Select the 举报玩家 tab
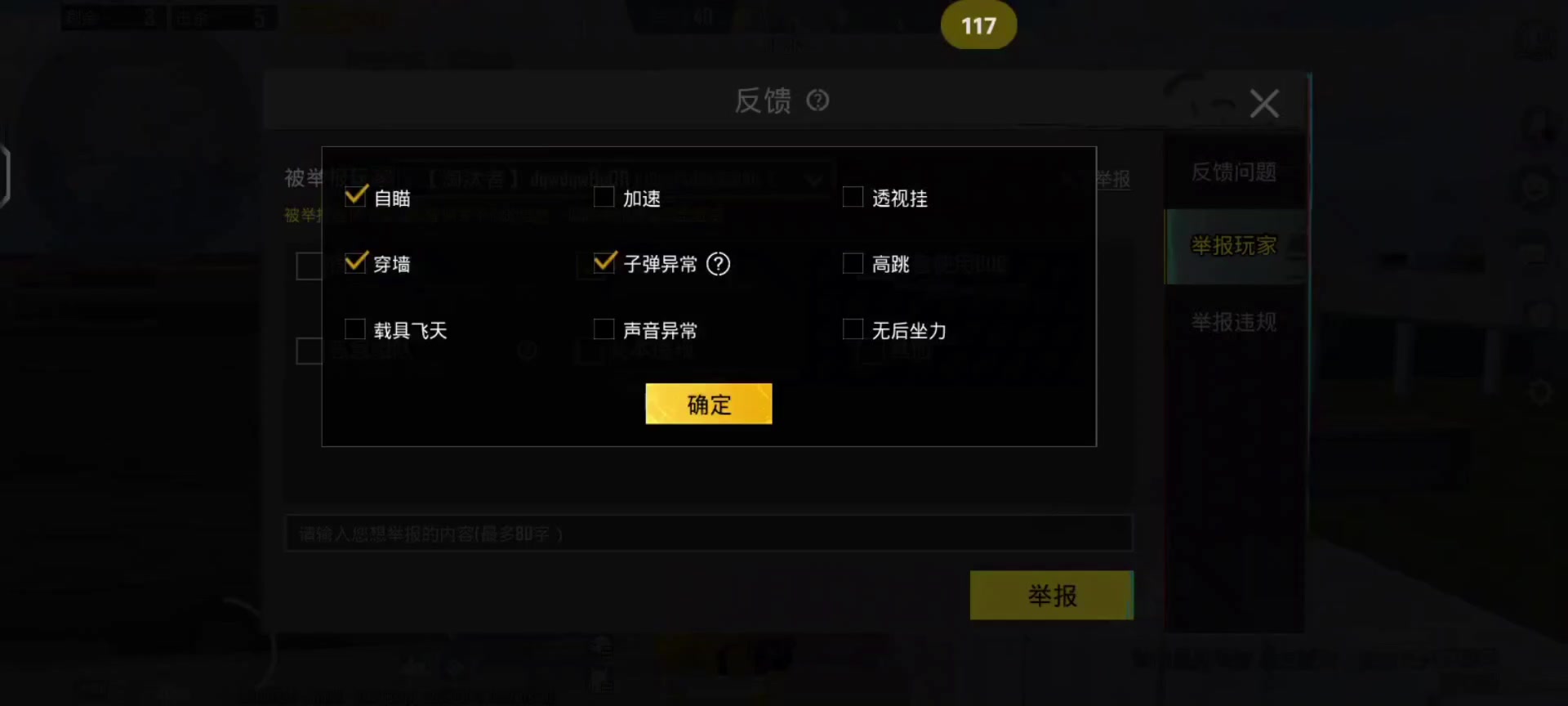The width and height of the screenshot is (1568, 706). [1234, 246]
